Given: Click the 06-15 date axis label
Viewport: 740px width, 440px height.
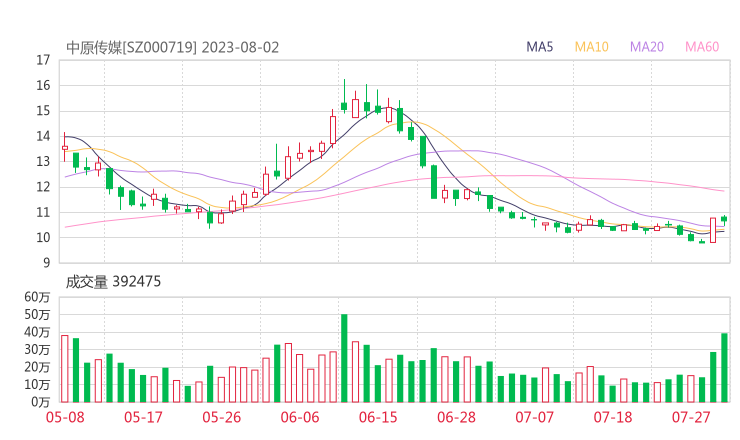Looking at the screenshot, I should click(x=378, y=417).
